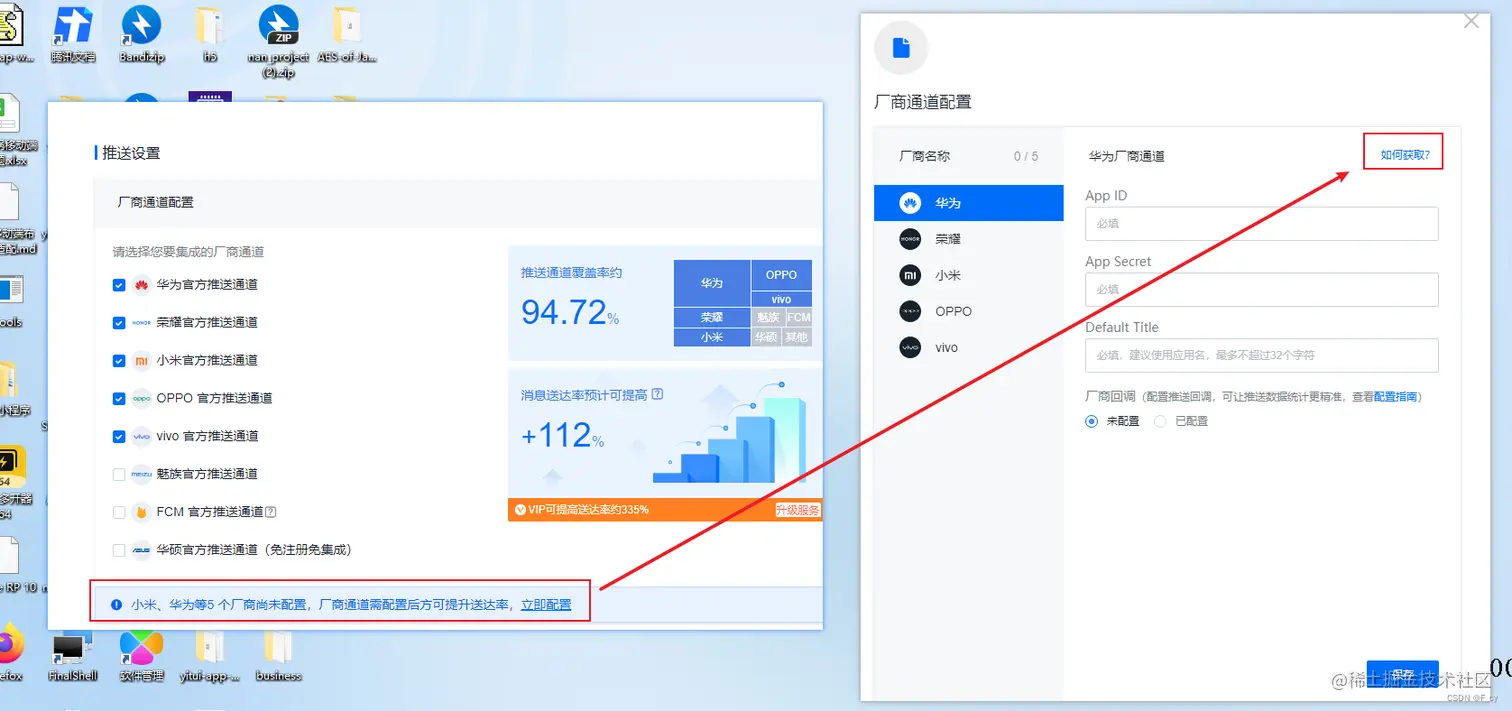This screenshot has height=711, width=1512.
Task: Click the blue document icon above 厂商通道配置
Action: [901, 48]
